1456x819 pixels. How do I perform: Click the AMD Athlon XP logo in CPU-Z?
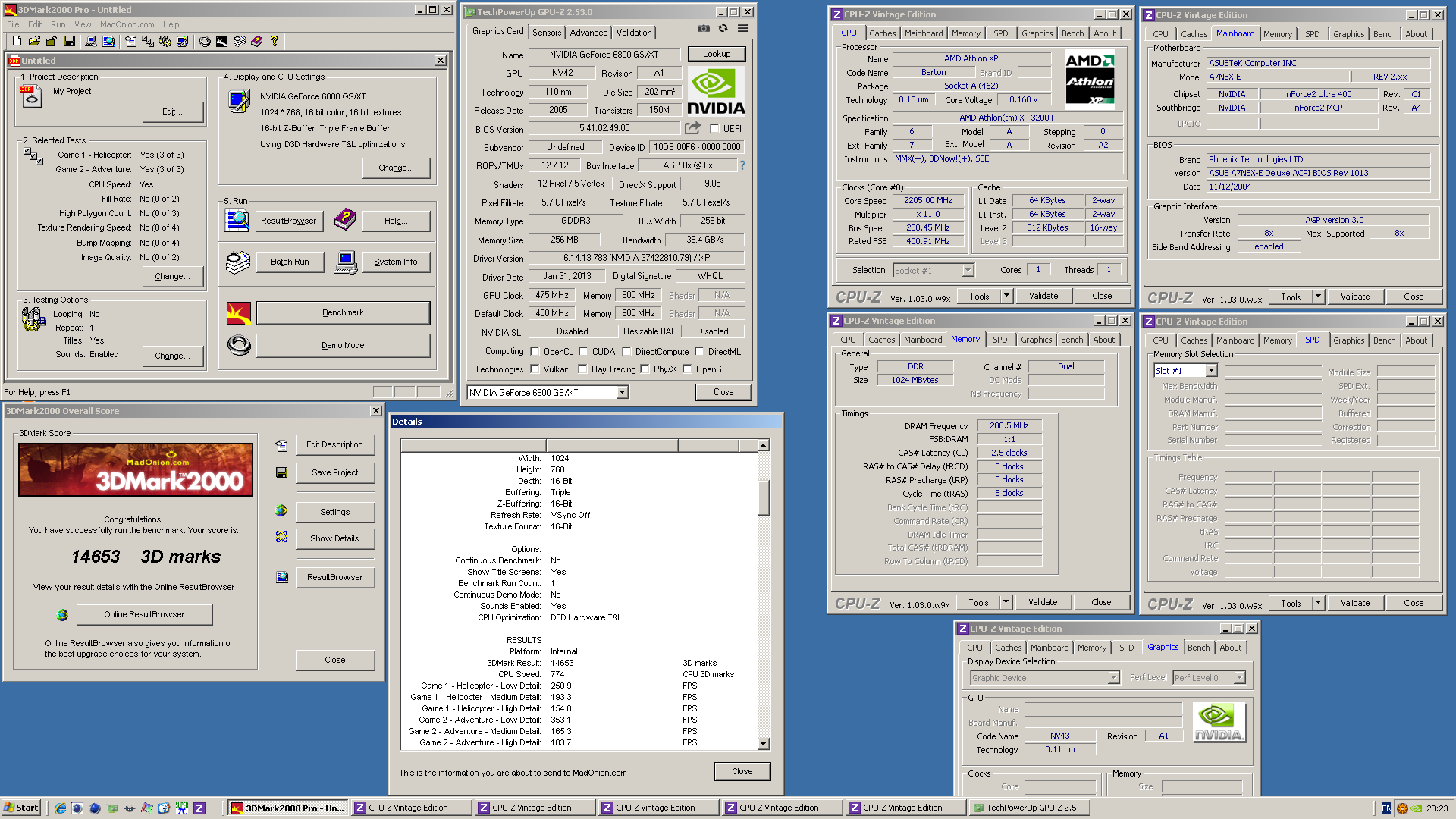[x=1090, y=79]
